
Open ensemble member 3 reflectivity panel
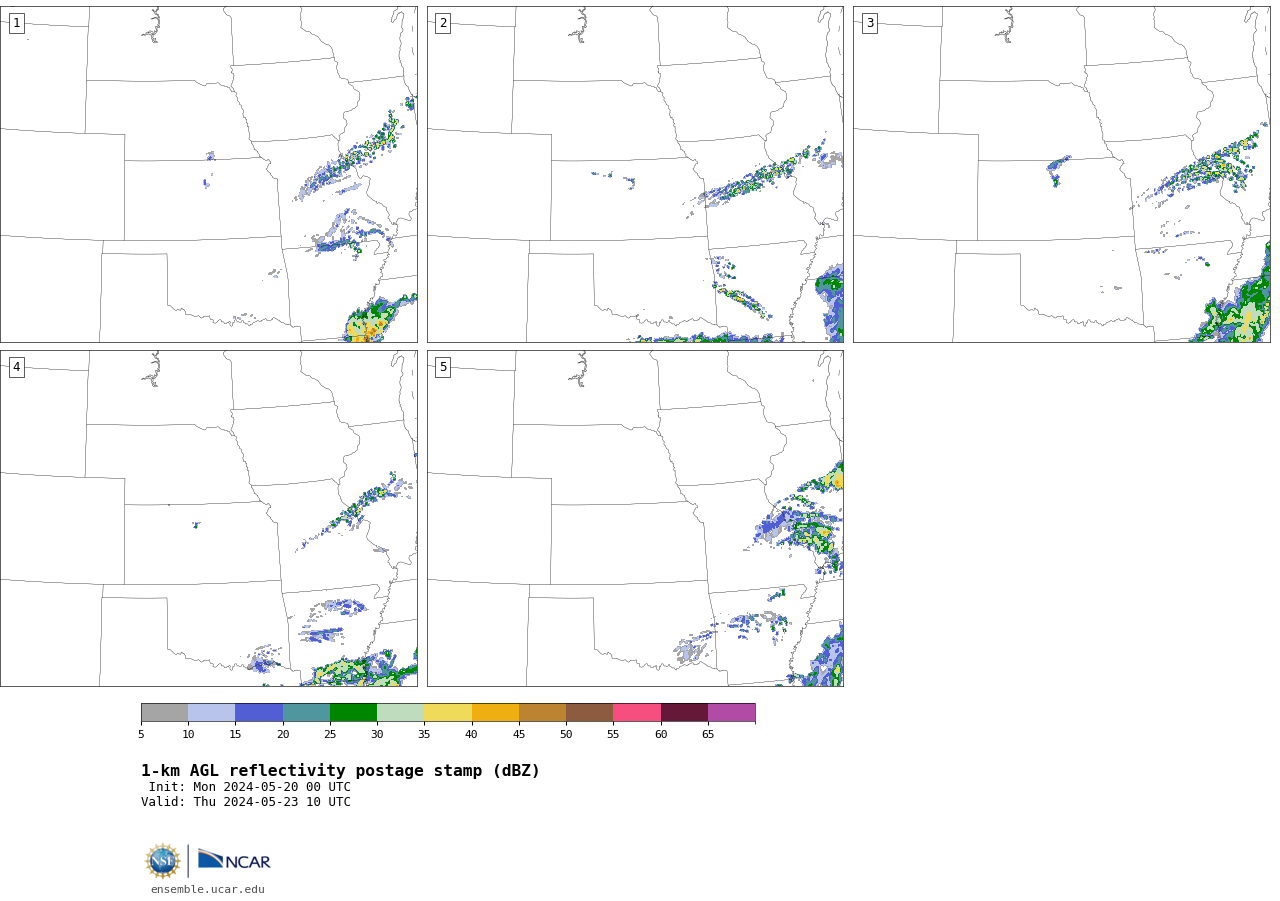pyautogui.click(x=1061, y=174)
